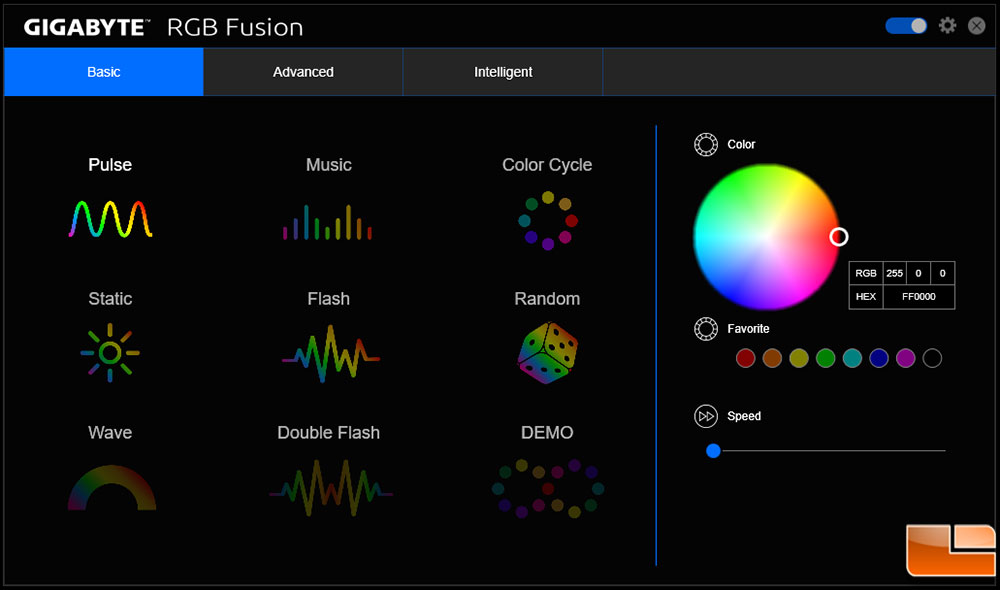Click the RGB blue value field

click(943, 273)
